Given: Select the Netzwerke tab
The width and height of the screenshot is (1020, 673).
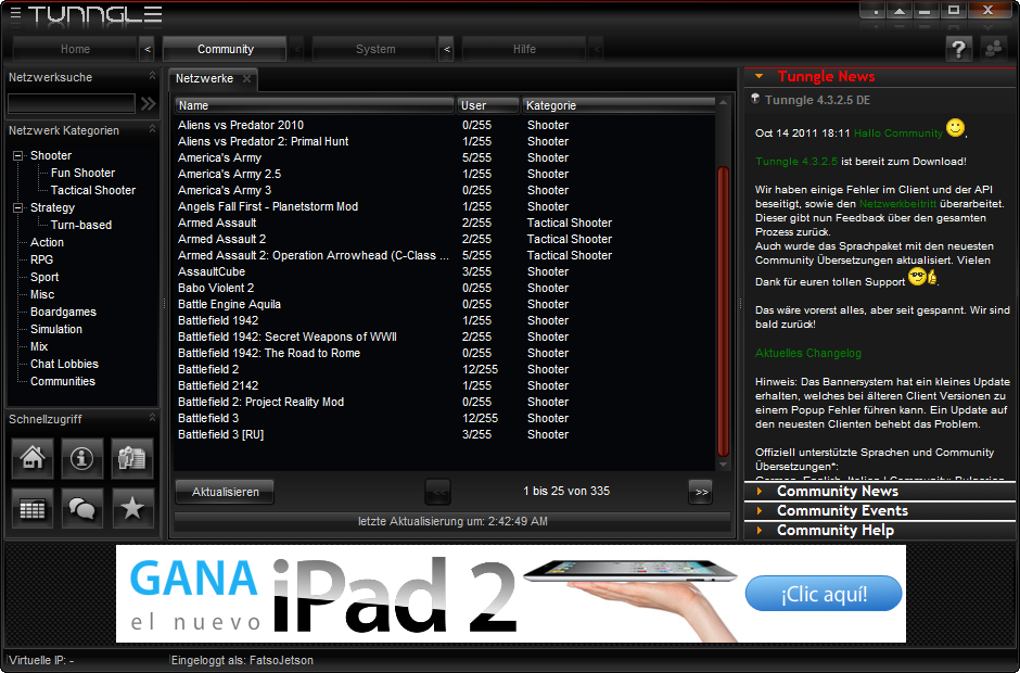Looking at the screenshot, I should pos(204,79).
